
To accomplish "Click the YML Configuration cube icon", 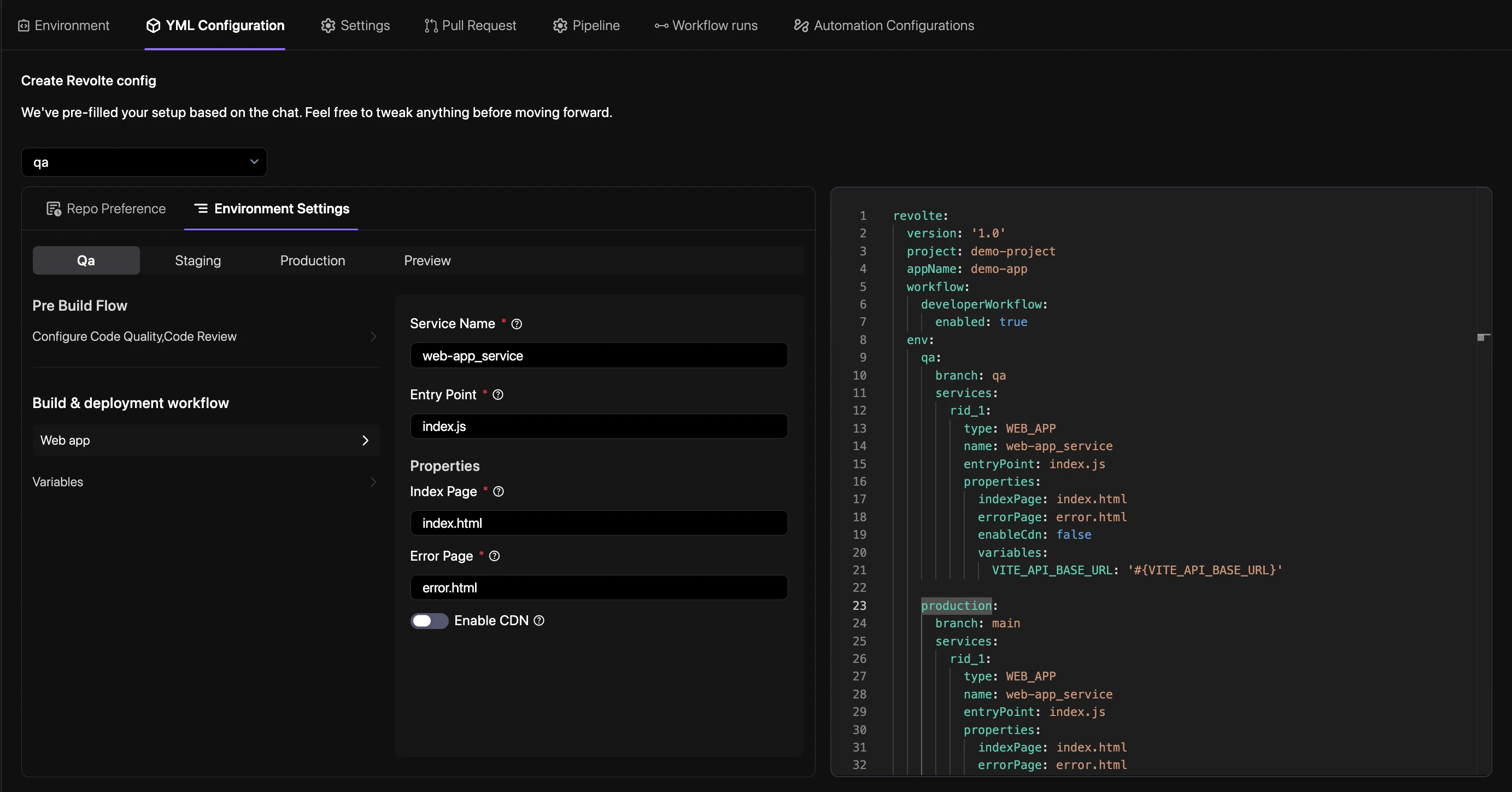I will (153, 26).
